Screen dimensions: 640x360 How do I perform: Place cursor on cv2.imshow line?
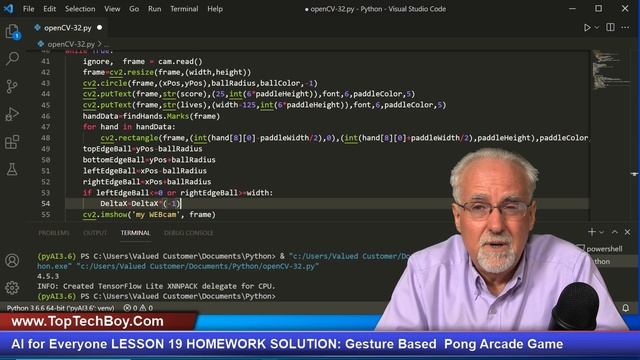click(149, 214)
